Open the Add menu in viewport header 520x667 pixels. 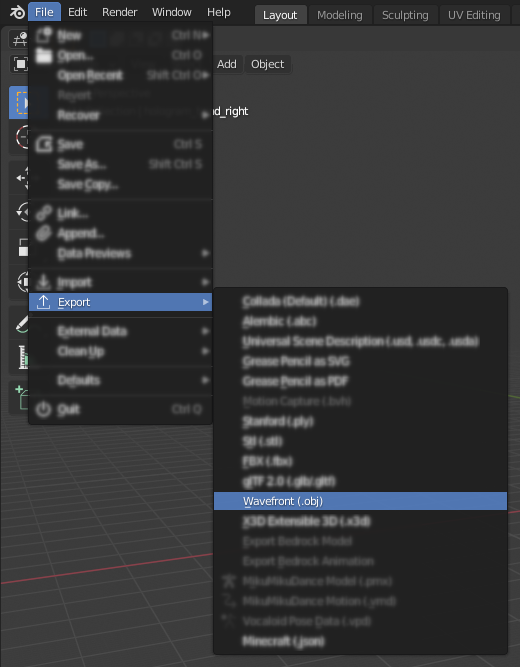pyautogui.click(x=227, y=64)
